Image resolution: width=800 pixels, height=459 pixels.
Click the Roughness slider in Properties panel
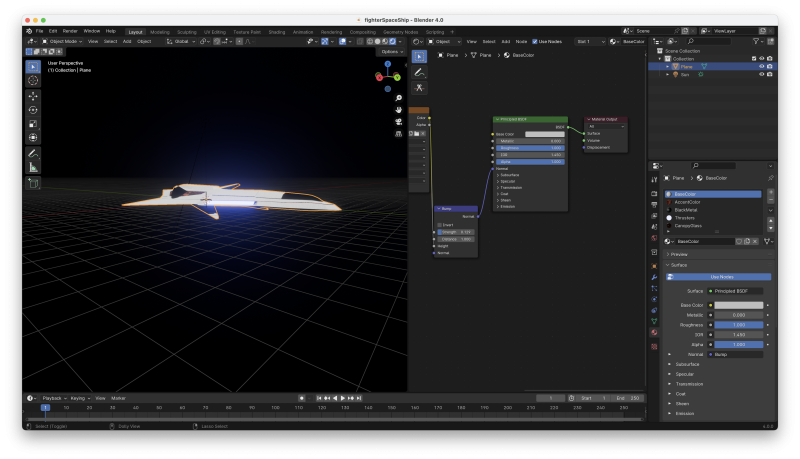click(738, 325)
